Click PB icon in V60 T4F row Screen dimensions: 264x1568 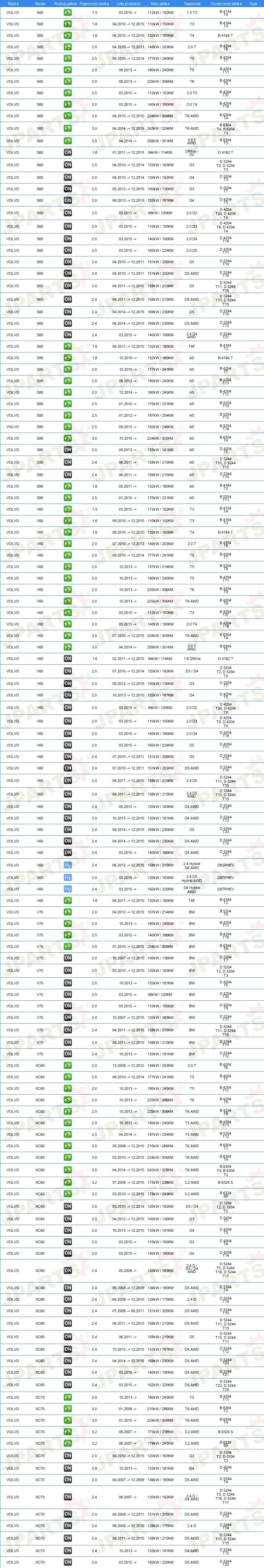[68, 901]
